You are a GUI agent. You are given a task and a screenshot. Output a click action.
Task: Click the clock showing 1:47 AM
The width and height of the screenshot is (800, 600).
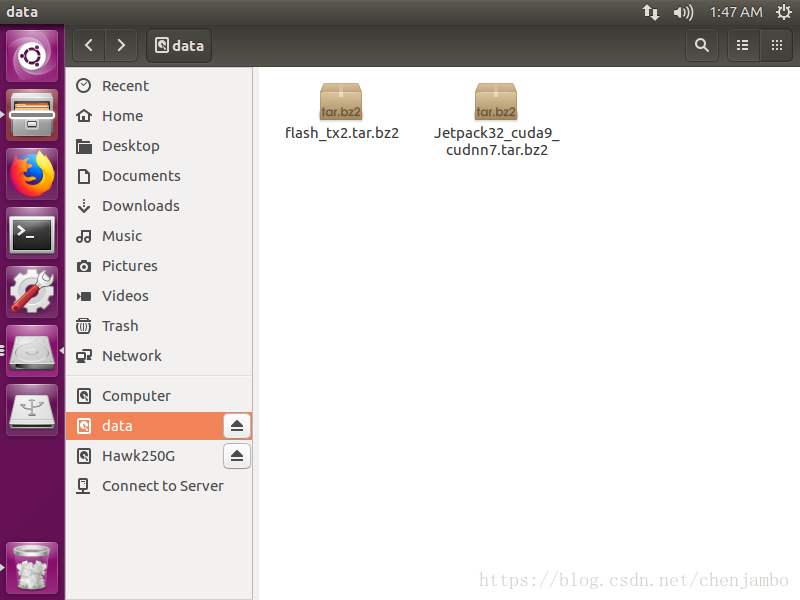point(736,12)
